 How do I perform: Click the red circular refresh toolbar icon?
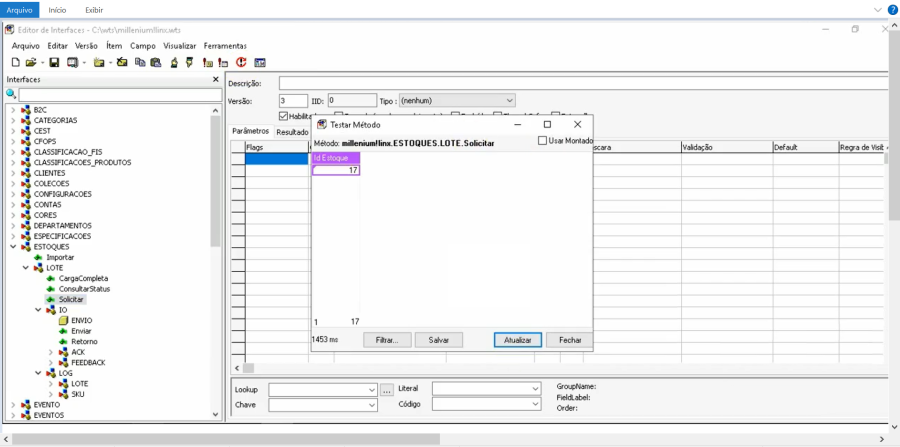click(x=241, y=63)
